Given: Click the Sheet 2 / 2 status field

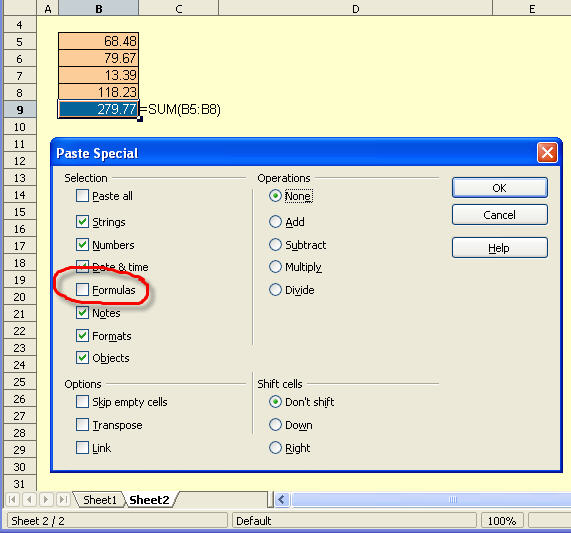Looking at the screenshot, I should 116,521.
